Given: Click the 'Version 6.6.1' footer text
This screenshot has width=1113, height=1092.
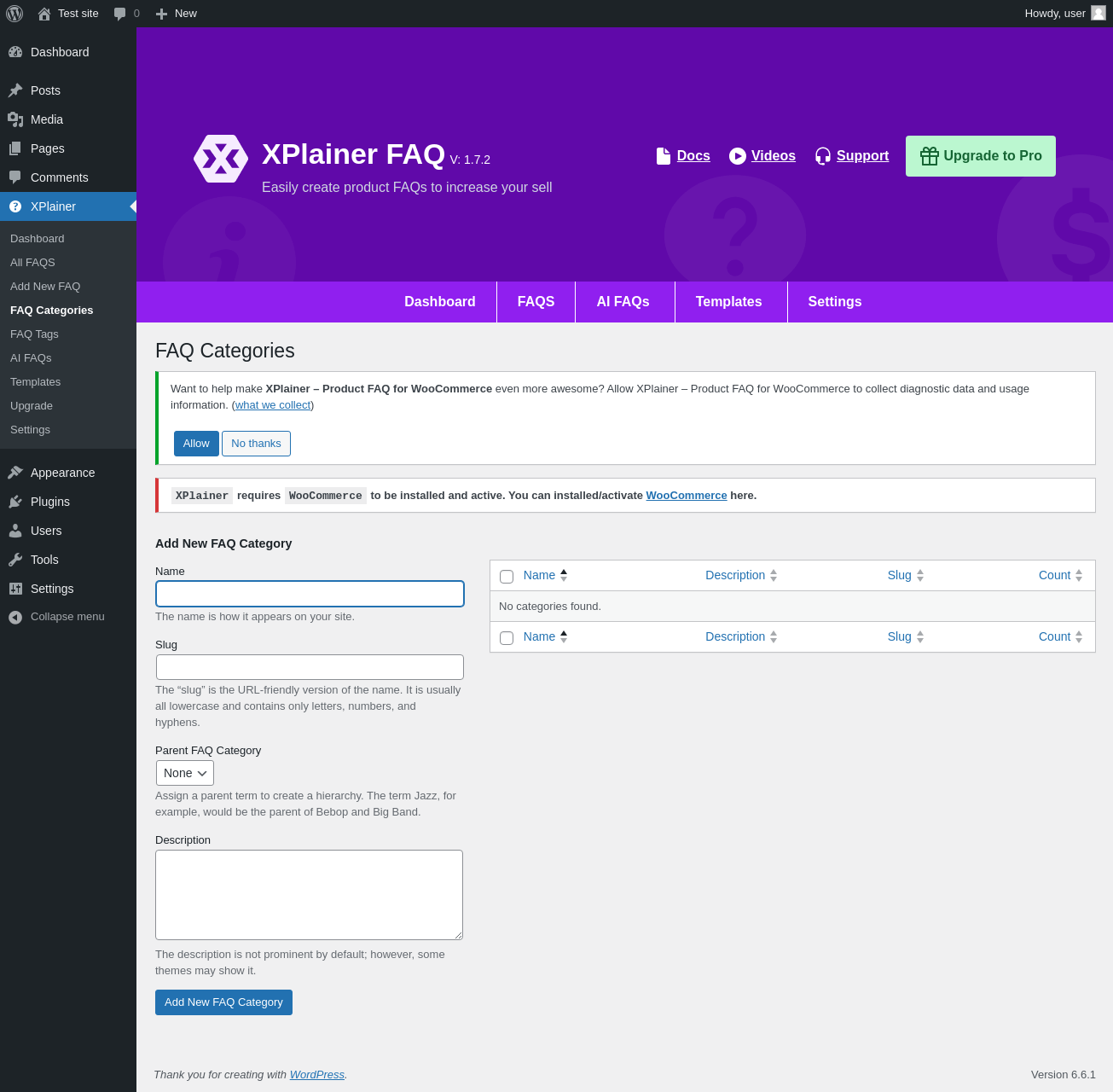Looking at the screenshot, I should [1064, 1075].
